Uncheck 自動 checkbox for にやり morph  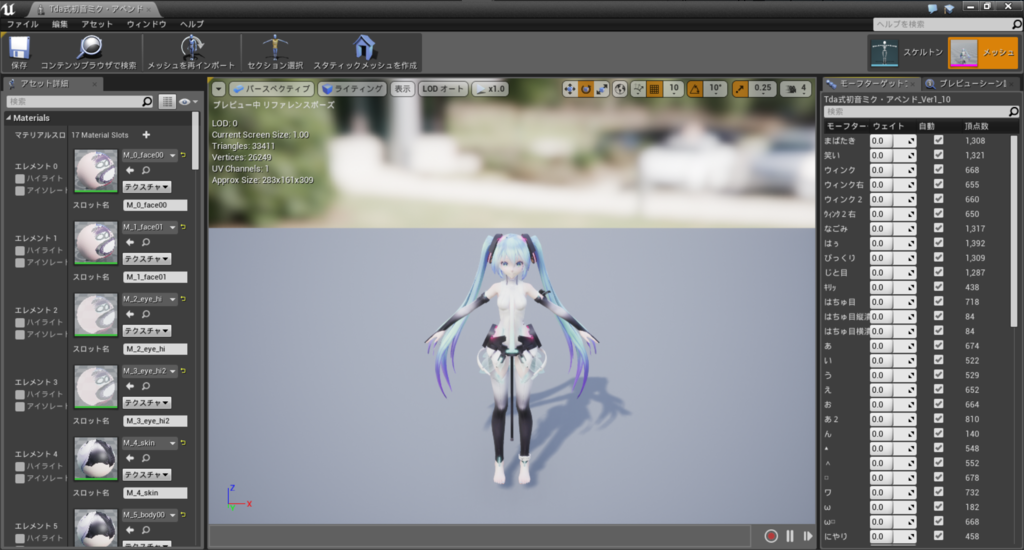pyautogui.click(x=938, y=536)
